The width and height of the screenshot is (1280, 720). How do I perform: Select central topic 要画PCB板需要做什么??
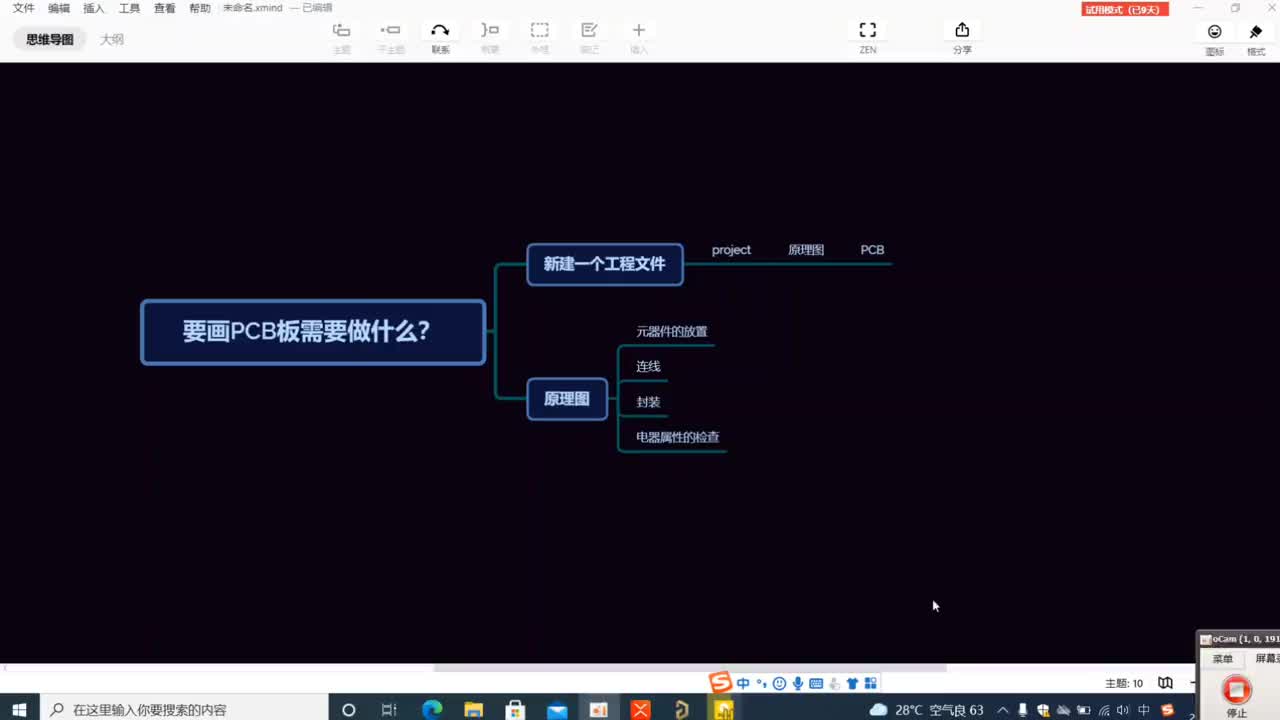tap(313, 332)
